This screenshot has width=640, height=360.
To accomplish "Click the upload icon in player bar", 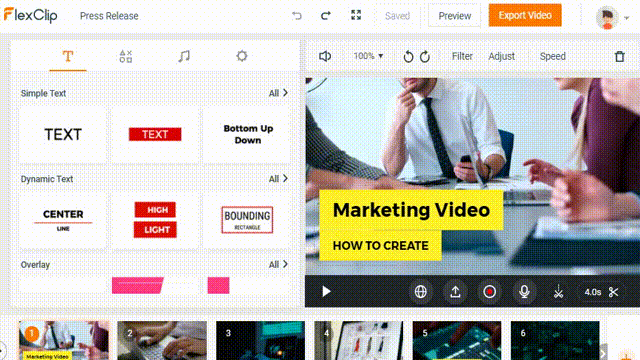I will (455, 291).
